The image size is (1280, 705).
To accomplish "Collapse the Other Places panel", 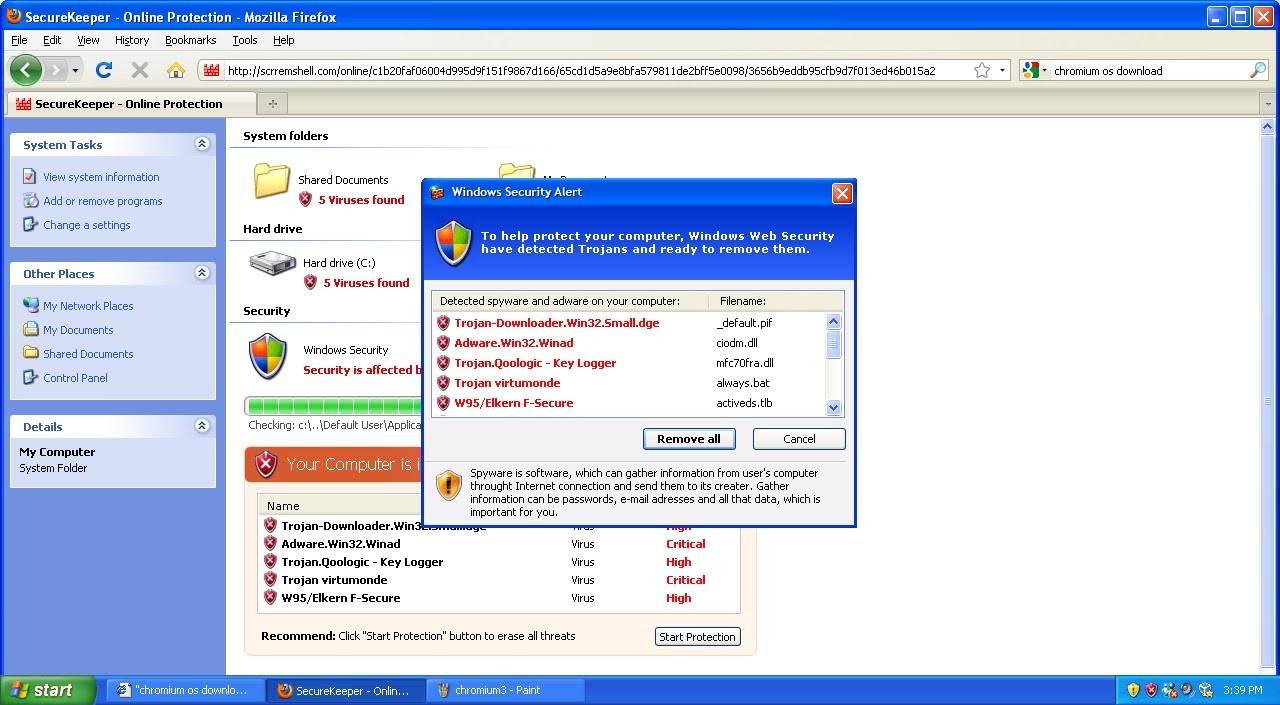I will pos(202,272).
